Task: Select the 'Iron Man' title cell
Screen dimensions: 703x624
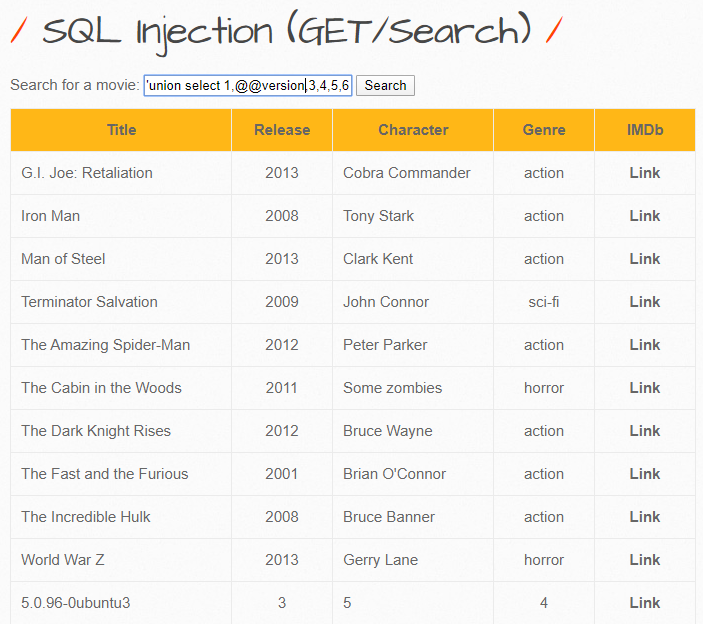Action: pos(121,216)
